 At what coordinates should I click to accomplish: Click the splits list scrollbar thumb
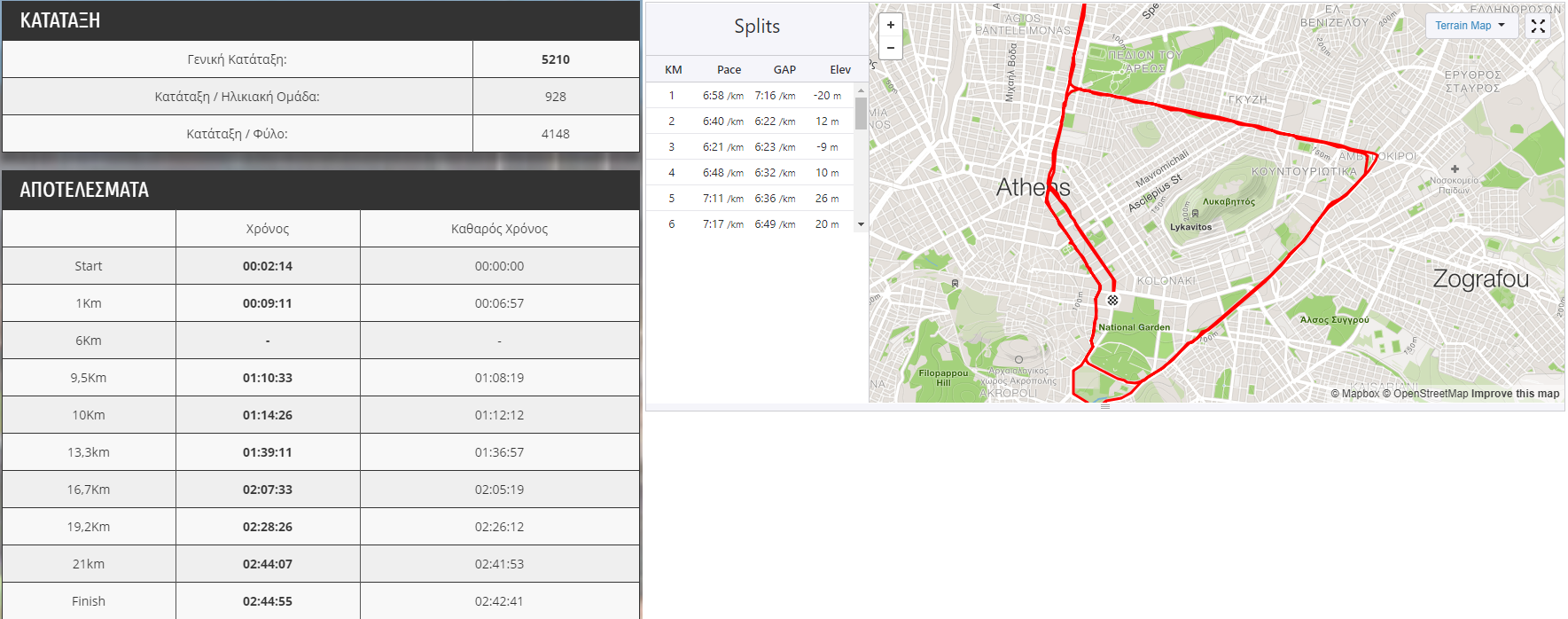[x=860, y=114]
